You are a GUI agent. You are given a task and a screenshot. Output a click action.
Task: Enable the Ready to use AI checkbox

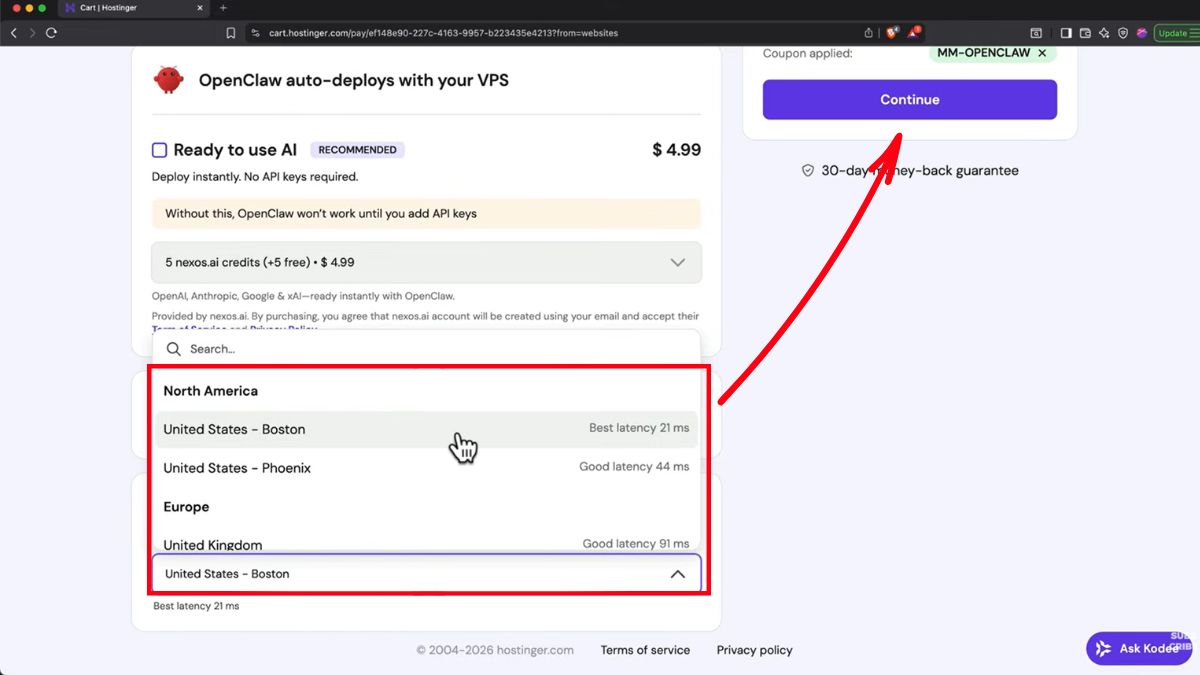tap(159, 150)
